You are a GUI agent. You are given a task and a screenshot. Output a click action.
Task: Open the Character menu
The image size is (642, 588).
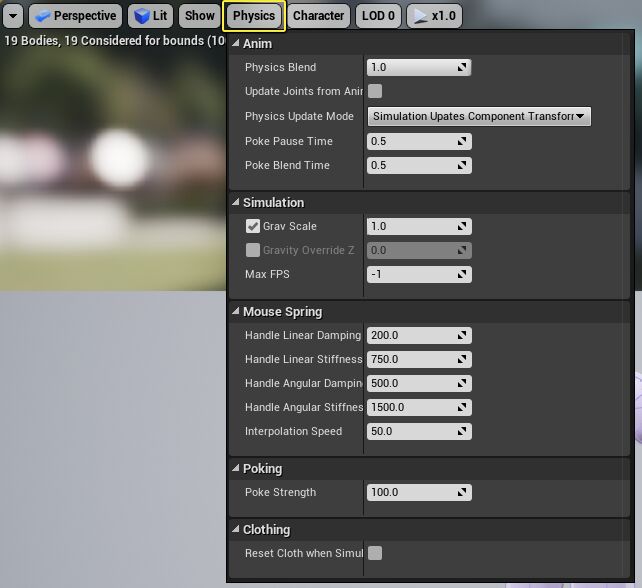tap(319, 16)
